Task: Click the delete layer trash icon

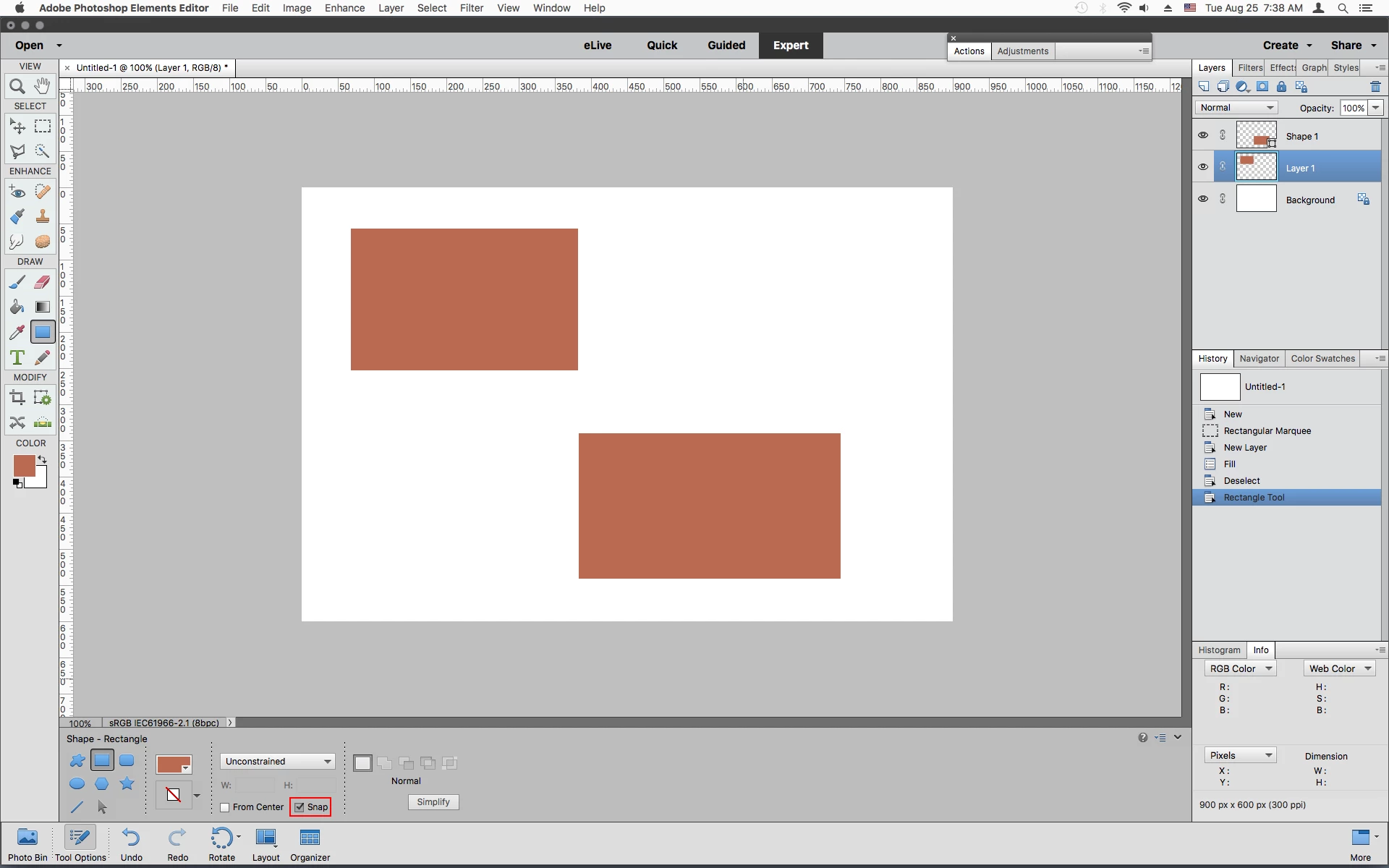Action: click(1375, 87)
